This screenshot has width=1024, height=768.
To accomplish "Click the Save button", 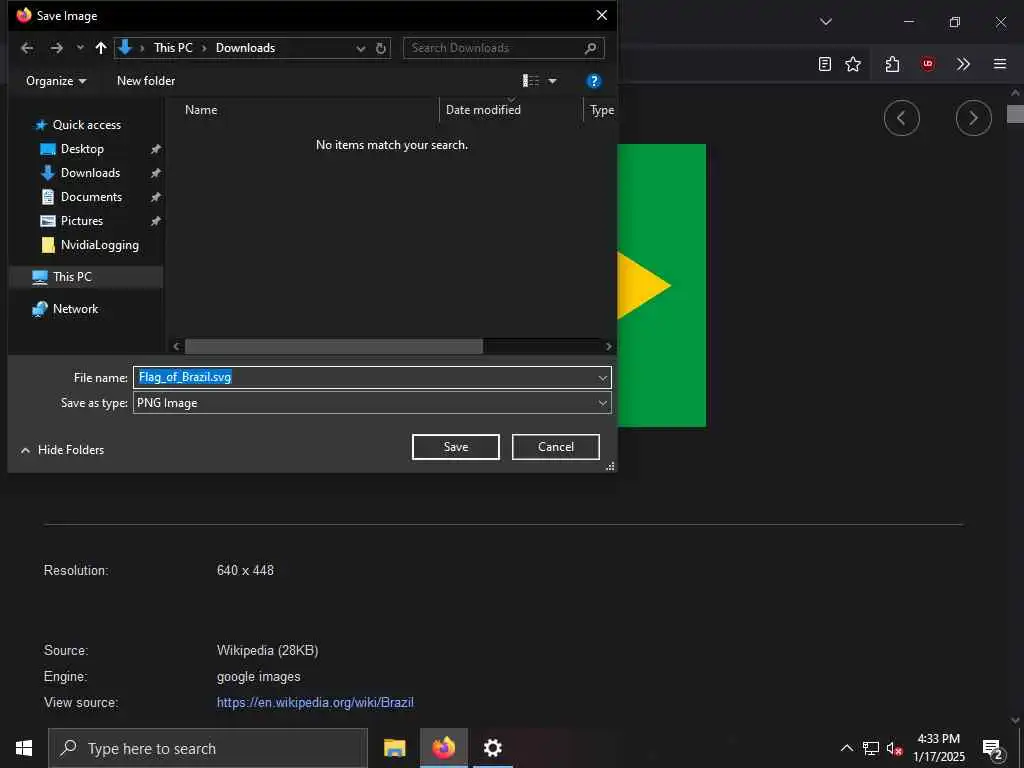I will click(x=456, y=447).
